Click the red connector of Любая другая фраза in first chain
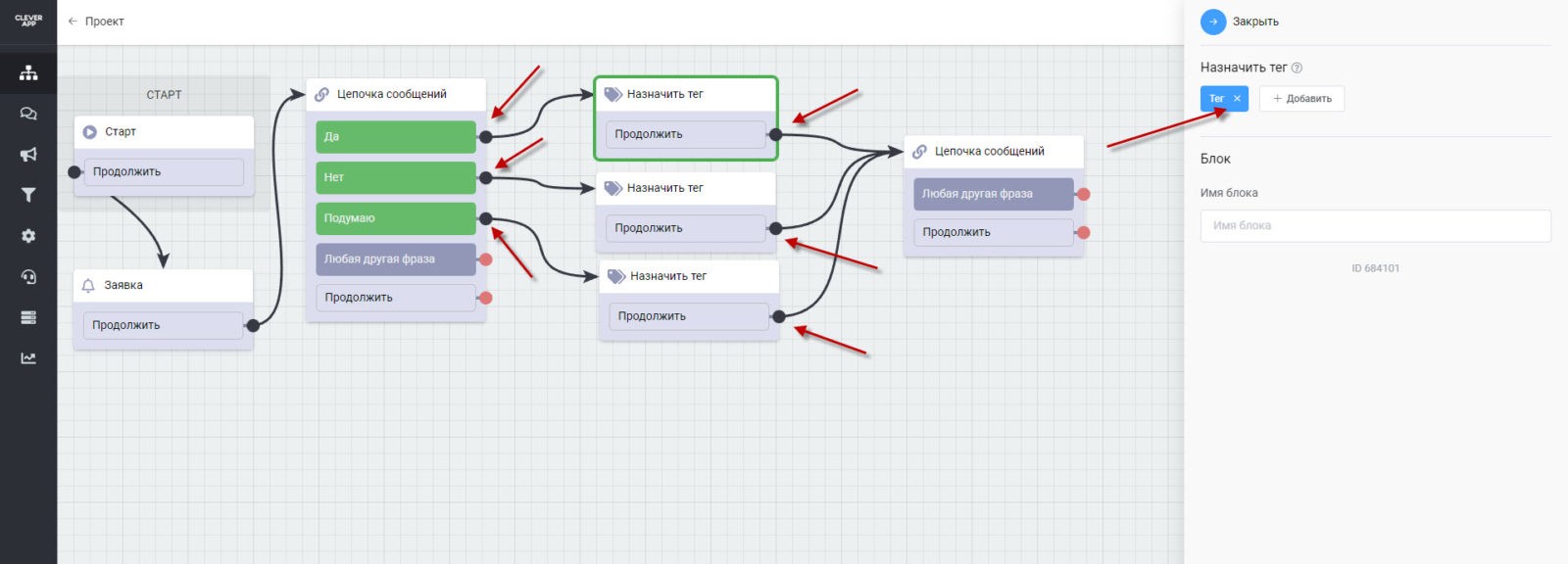Image resolution: width=1568 pixels, height=564 pixels. coord(485,259)
